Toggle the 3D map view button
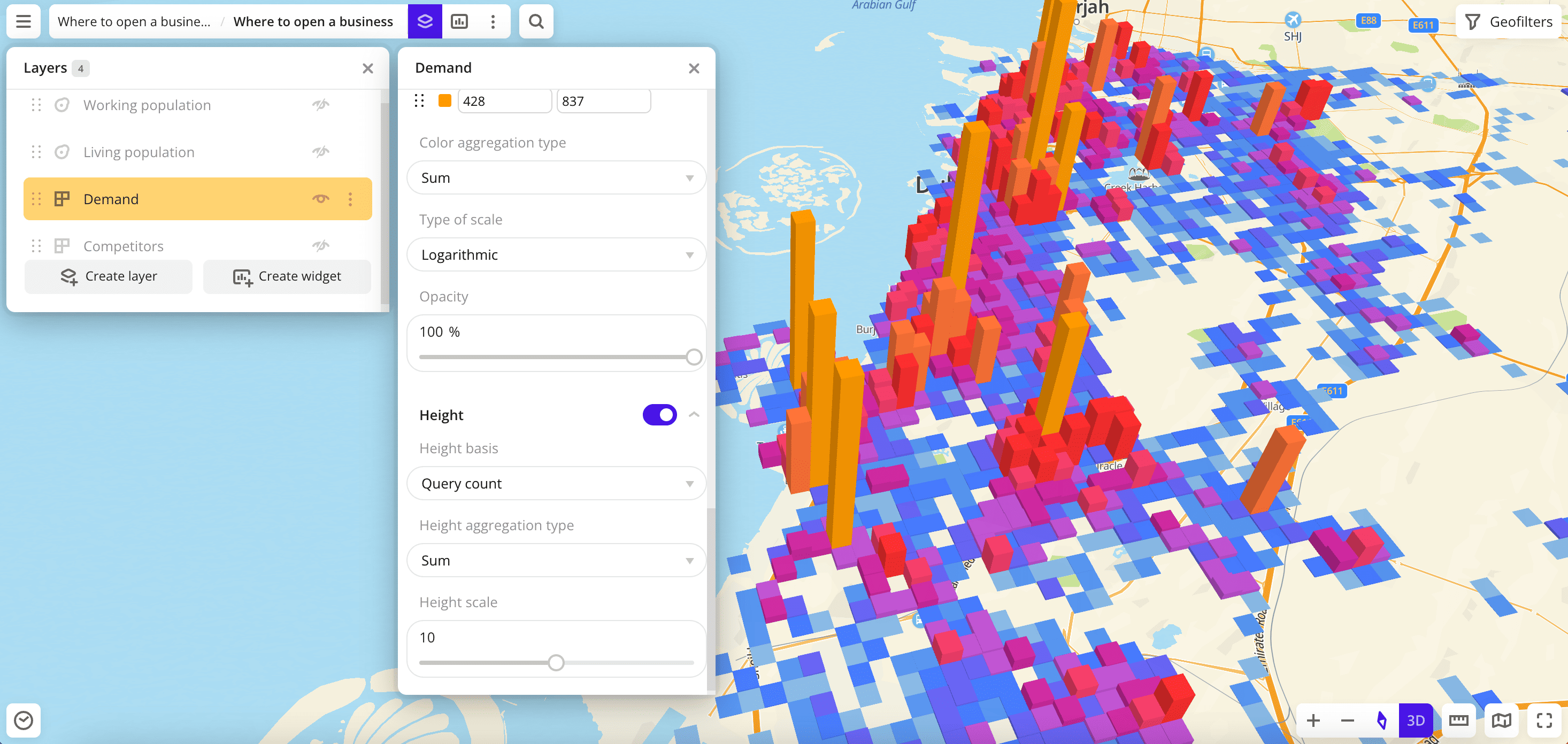The height and width of the screenshot is (744, 1568). pos(1415,720)
